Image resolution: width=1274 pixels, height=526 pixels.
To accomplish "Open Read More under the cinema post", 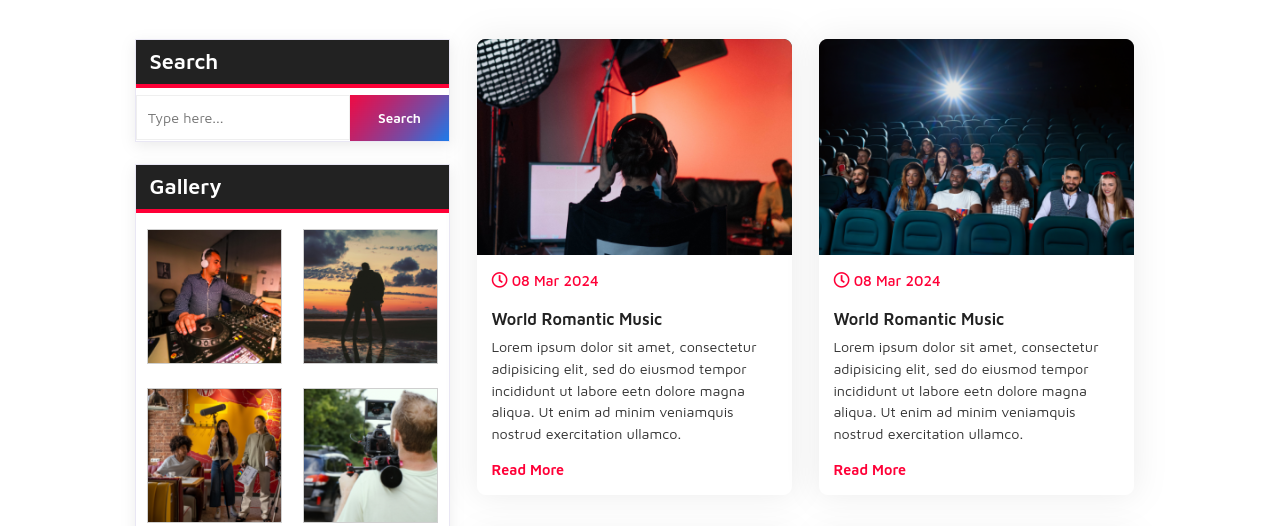I will [x=870, y=470].
